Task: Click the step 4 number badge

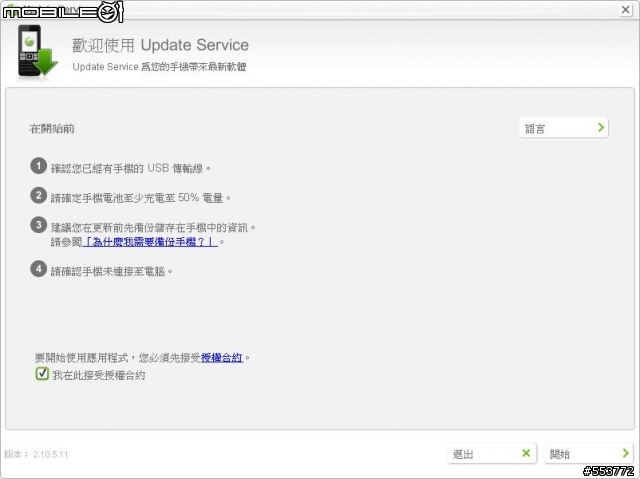Action: (x=39, y=269)
